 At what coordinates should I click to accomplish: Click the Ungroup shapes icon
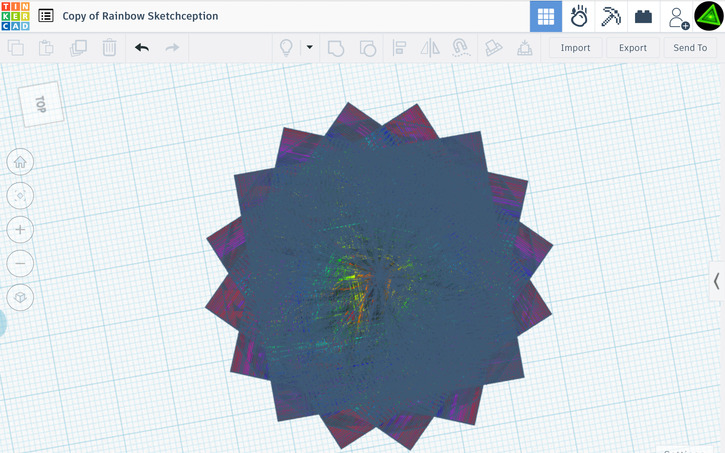[368, 48]
